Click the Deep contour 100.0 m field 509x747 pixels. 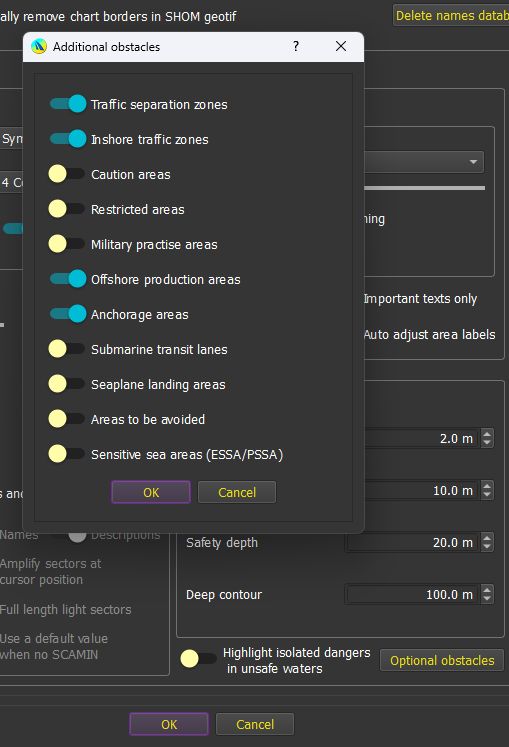(x=413, y=595)
